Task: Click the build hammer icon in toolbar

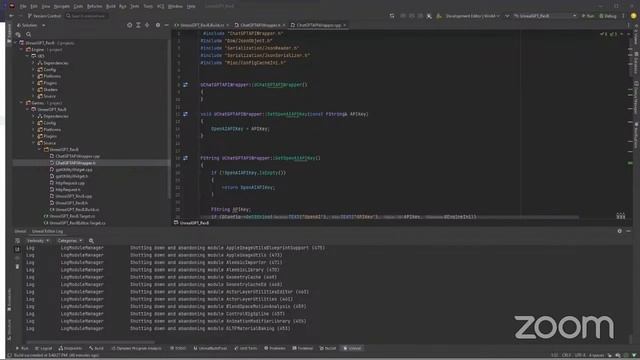Action: click(x=429, y=16)
